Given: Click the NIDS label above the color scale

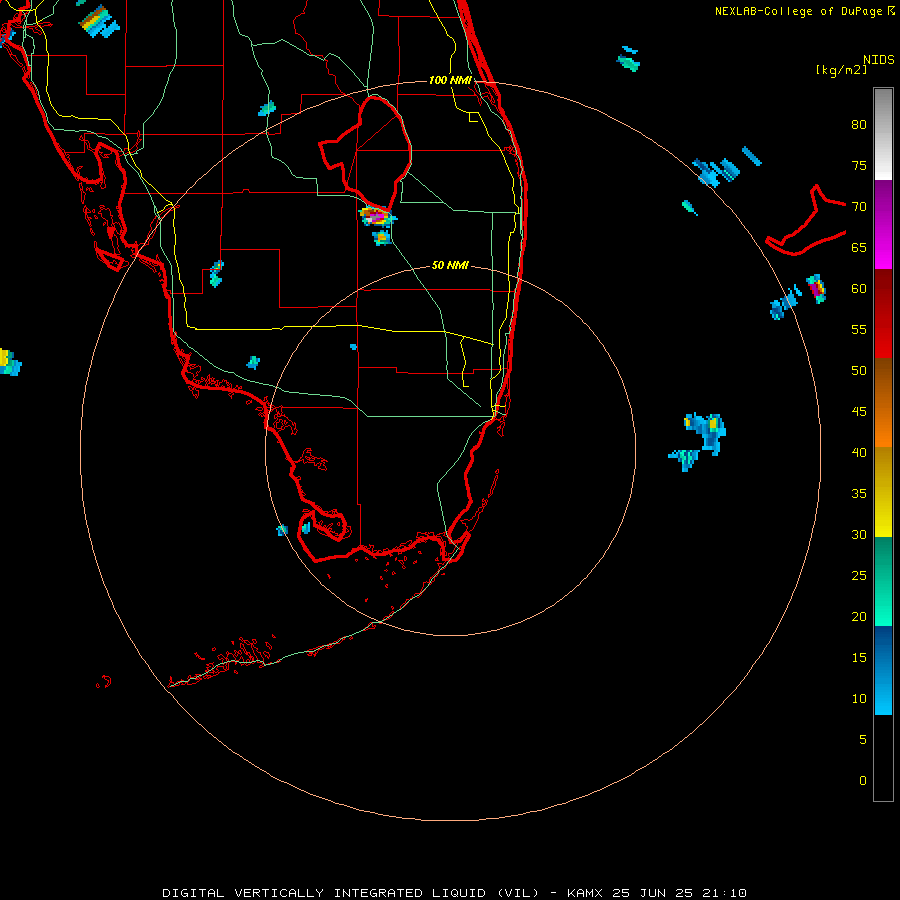Looking at the screenshot, I should pos(878,60).
